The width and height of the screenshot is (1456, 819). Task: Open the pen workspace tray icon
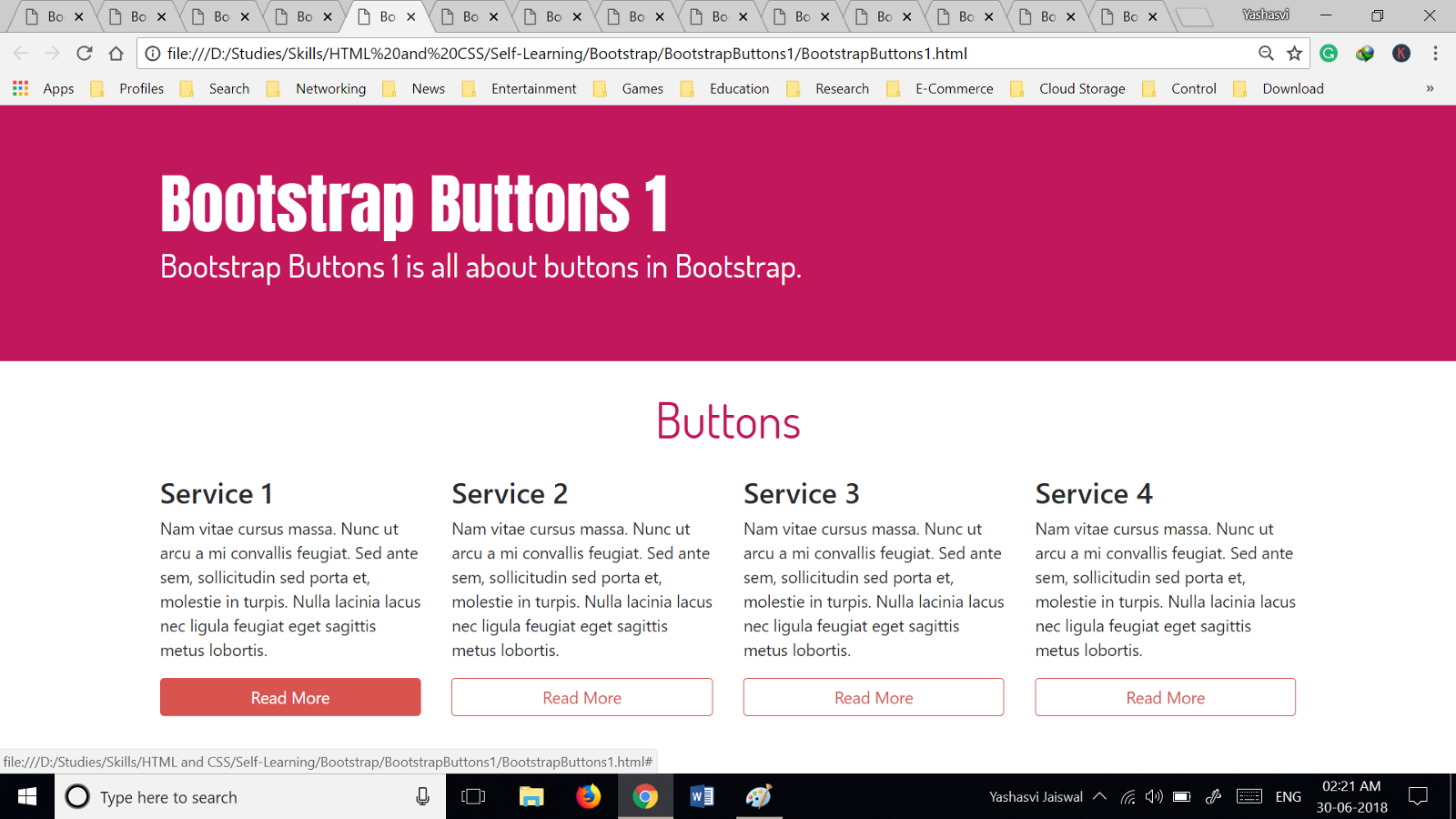coord(1213,797)
